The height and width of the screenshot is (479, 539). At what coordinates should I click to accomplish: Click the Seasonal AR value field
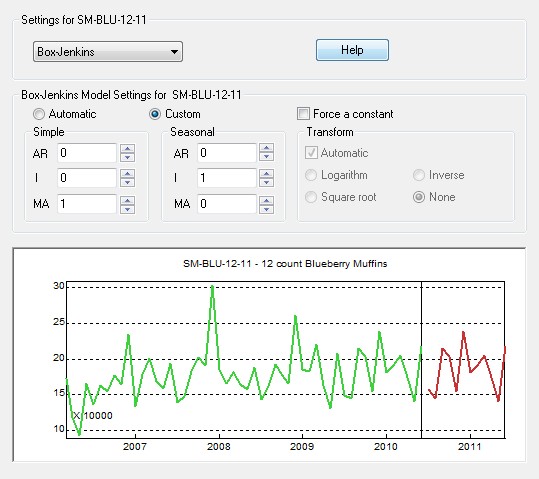click(227, 153)
